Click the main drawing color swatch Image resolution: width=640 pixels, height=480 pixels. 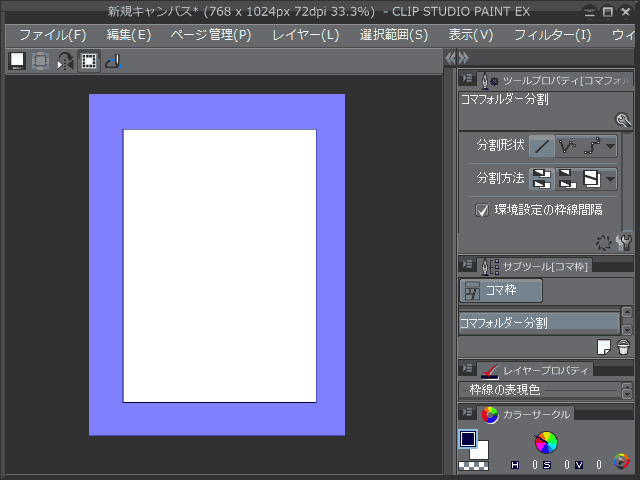tap(468, 439)
